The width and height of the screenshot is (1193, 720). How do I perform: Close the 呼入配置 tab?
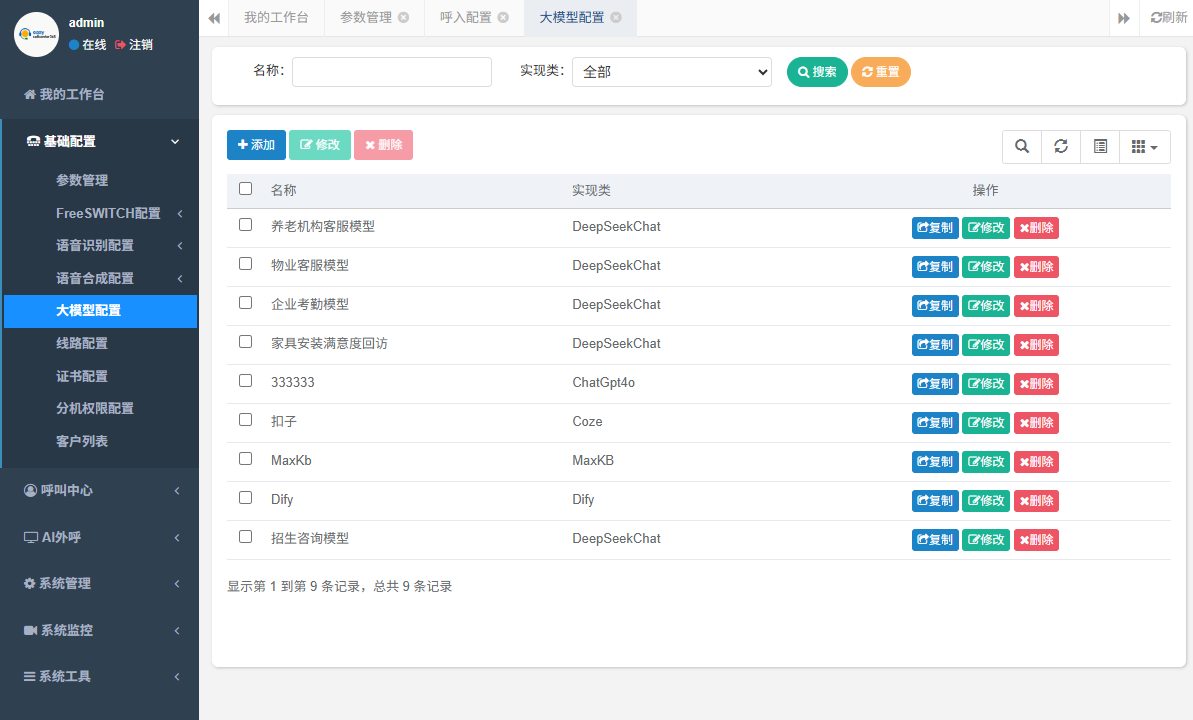[x=503, y=18]
